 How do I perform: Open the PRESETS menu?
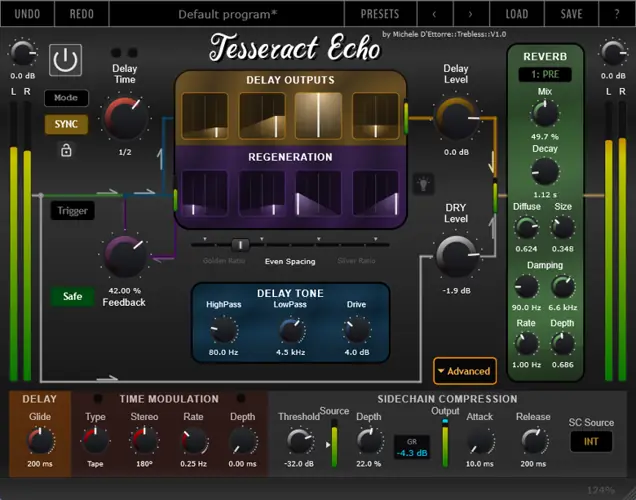(380, 14)
